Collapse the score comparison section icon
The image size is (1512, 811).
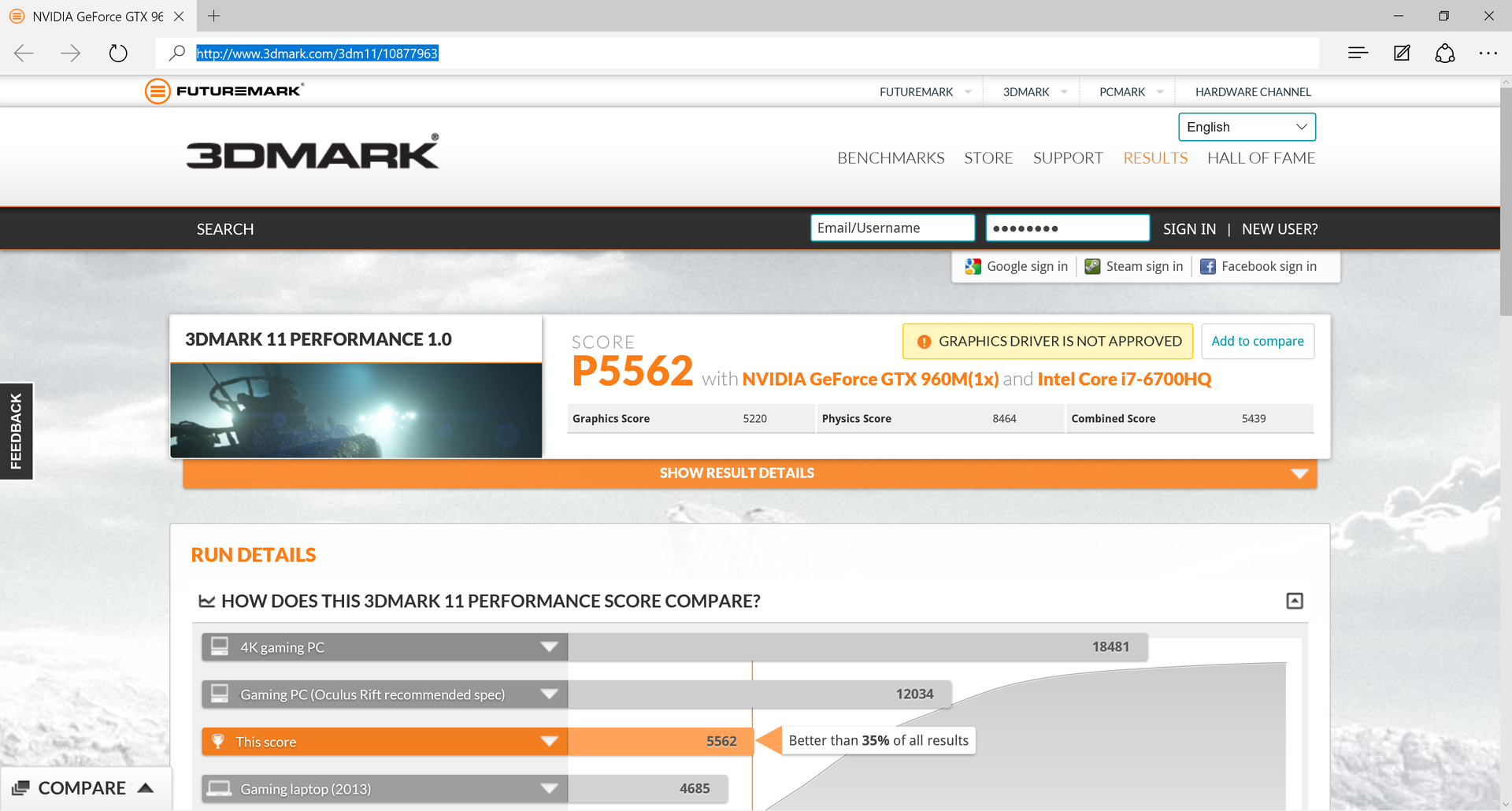click(x=1295, y=602)
